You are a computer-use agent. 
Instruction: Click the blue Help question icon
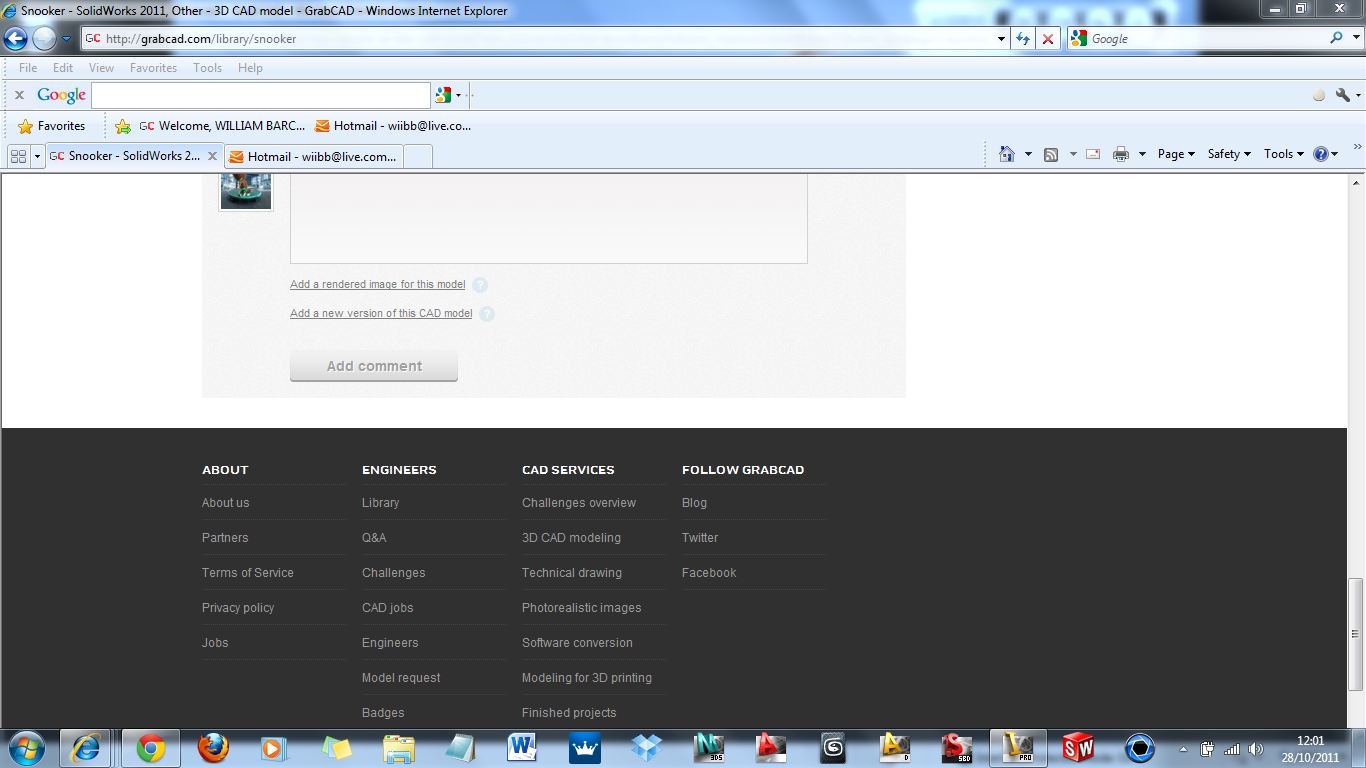[x=1320, y=154]
